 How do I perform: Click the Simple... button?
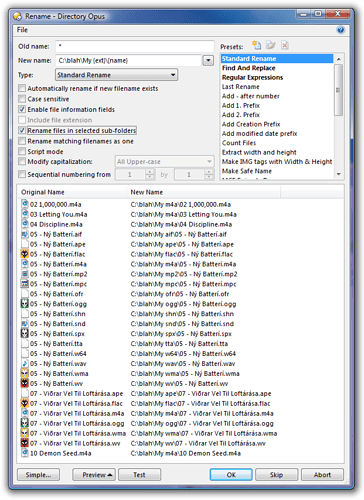(38, 475)
